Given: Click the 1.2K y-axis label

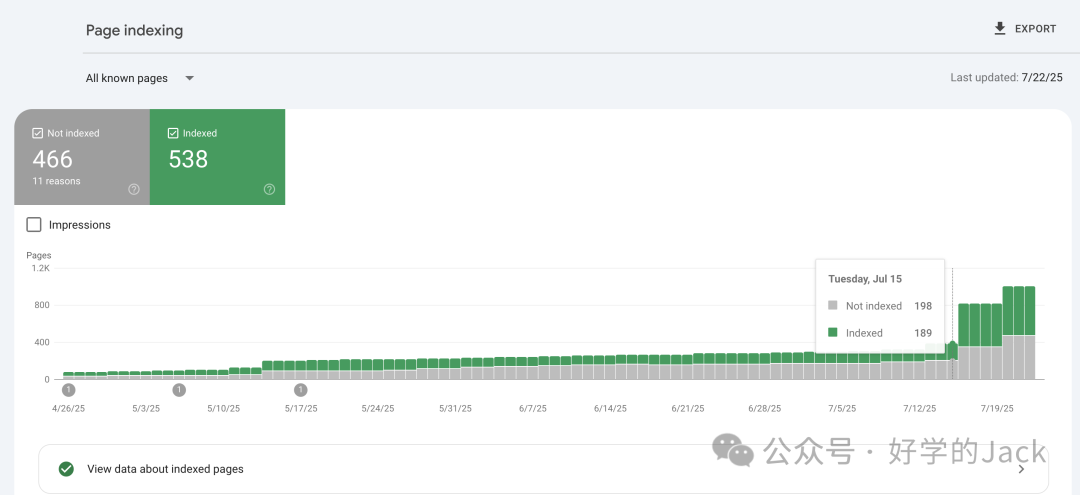Looking at the screenshot, I should (41, 268).
